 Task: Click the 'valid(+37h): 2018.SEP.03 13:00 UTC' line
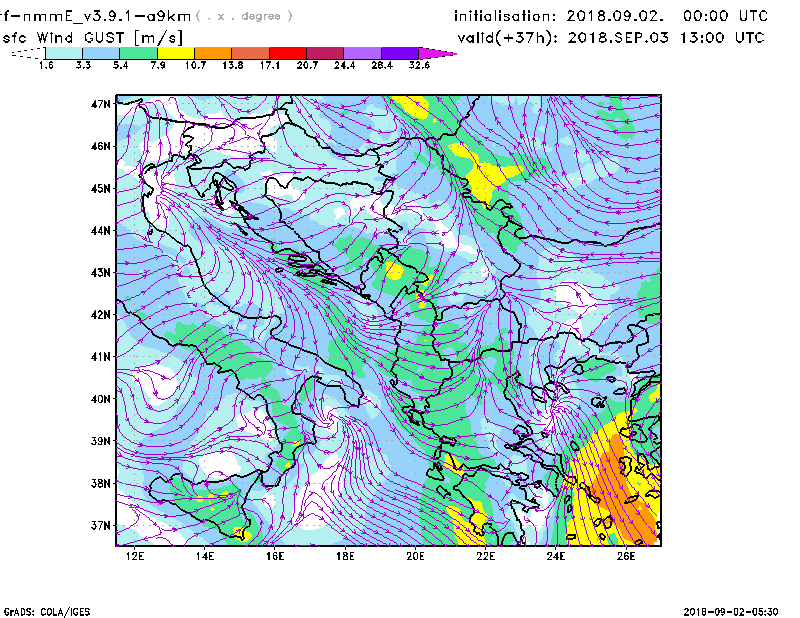coord(611,38)
